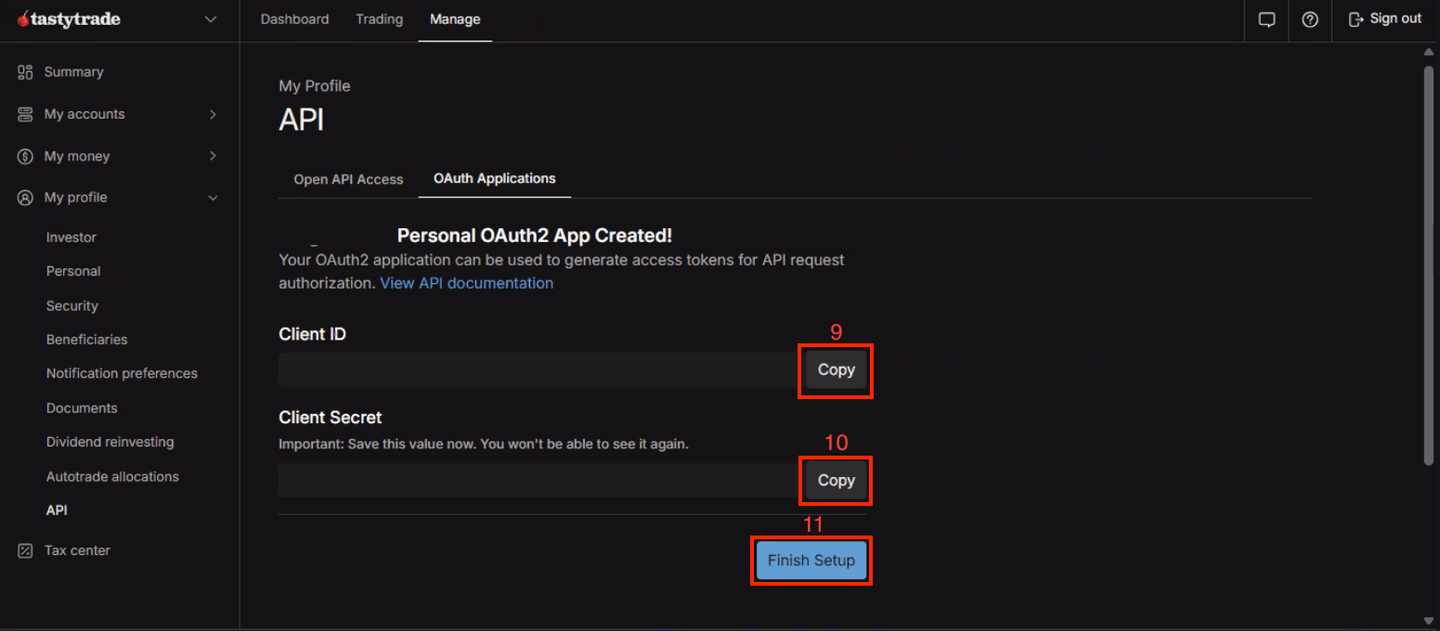Click the Sign out door icon
The width and height of the screenshot is (1440, 631).
(x=1356, y=19)
